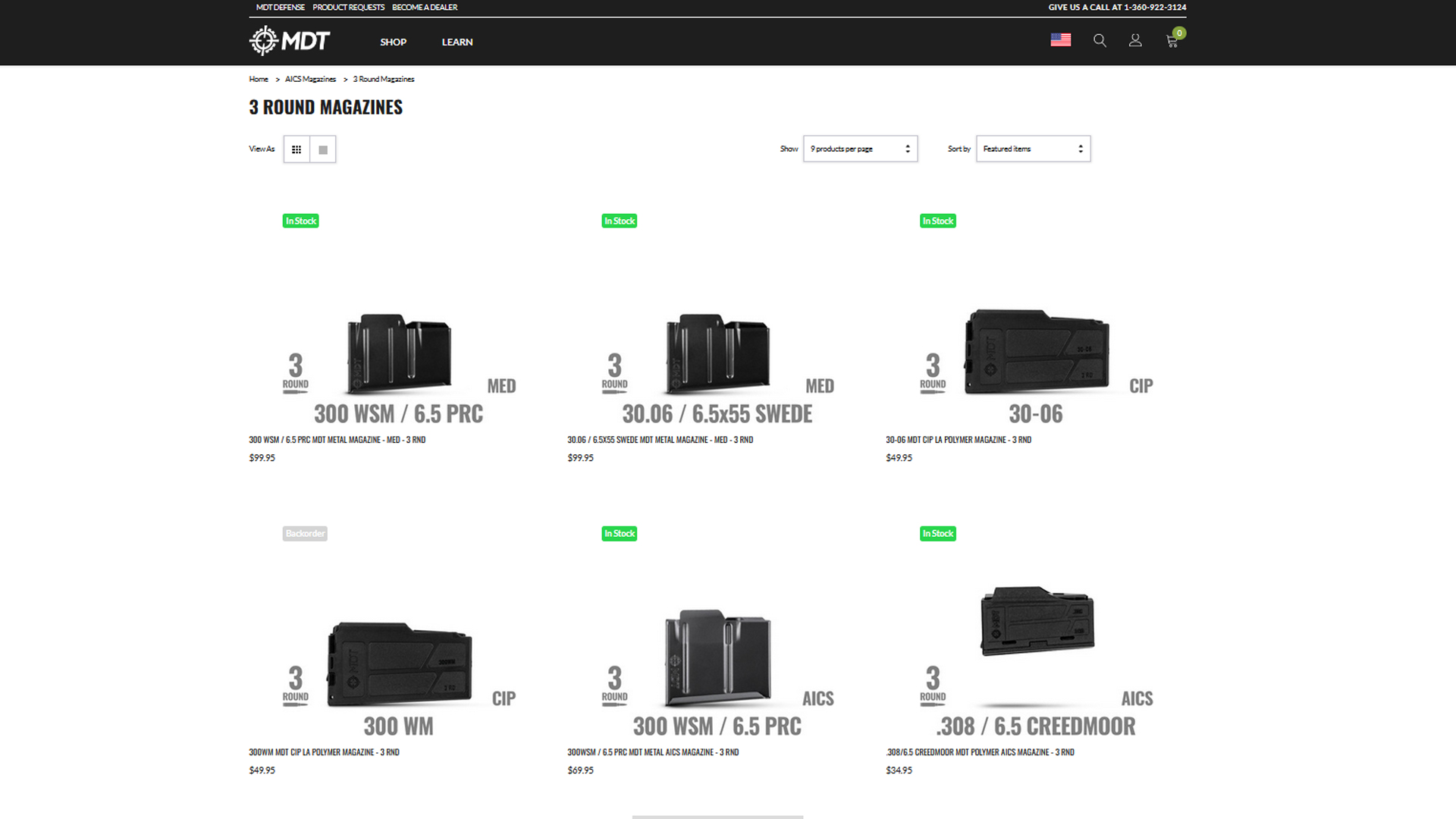Go to AICS Magazines breadcrumb
The height and width of the screenshot is (819, 1456).
point(310,79)
